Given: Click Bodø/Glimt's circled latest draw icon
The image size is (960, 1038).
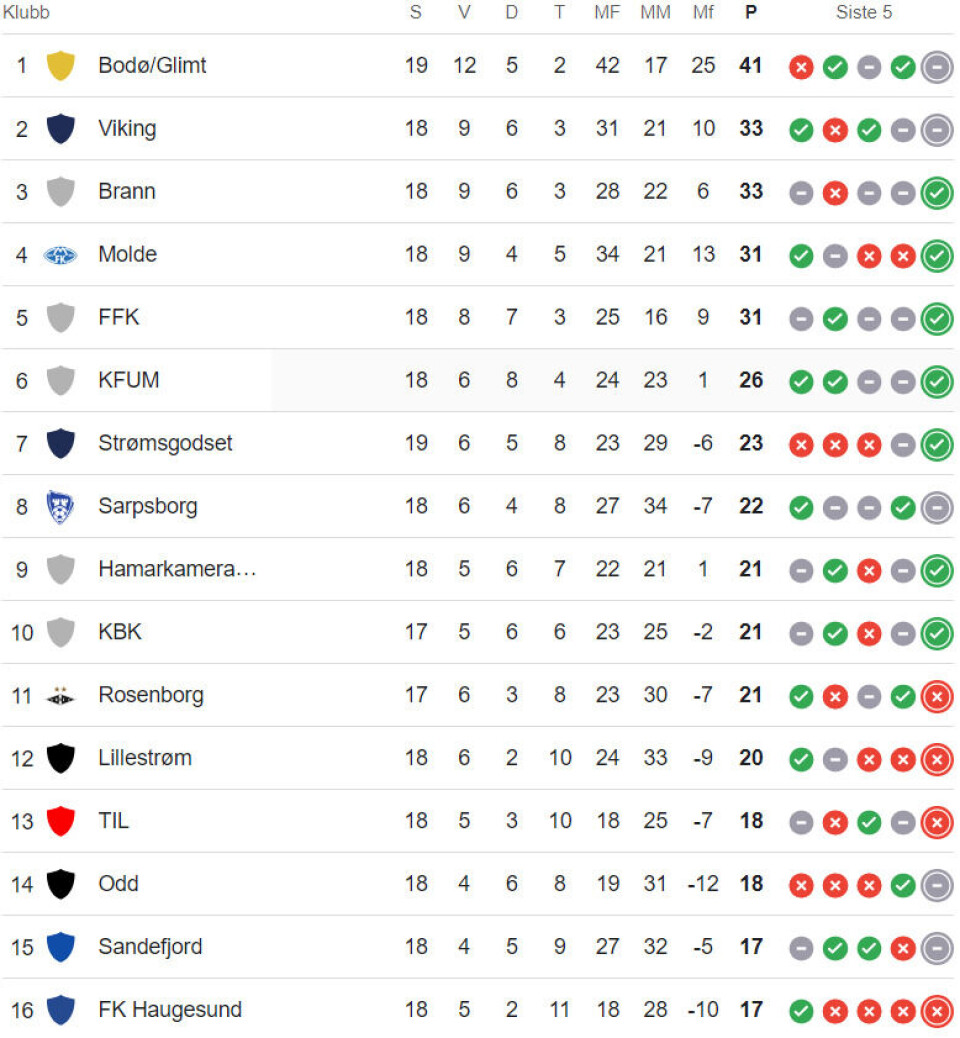Looking at the screenshot, I should coord(937,66).
